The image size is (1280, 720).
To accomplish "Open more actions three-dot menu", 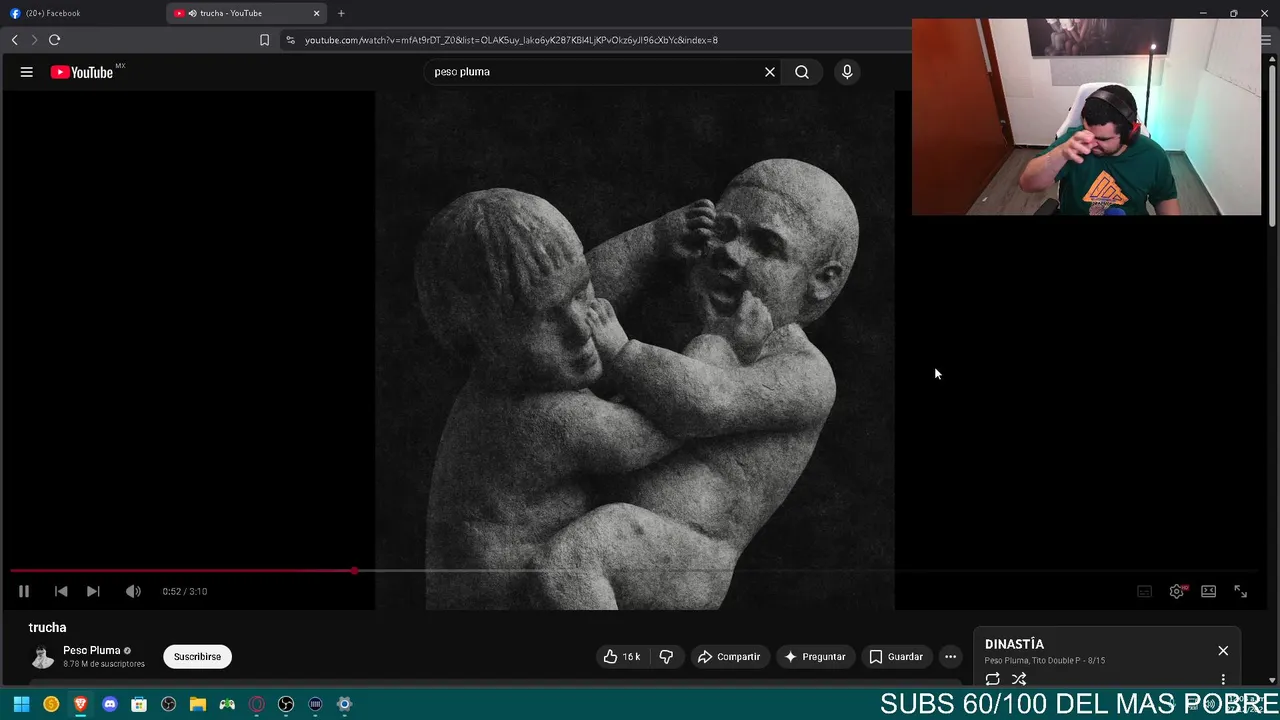I will point(950,657).
